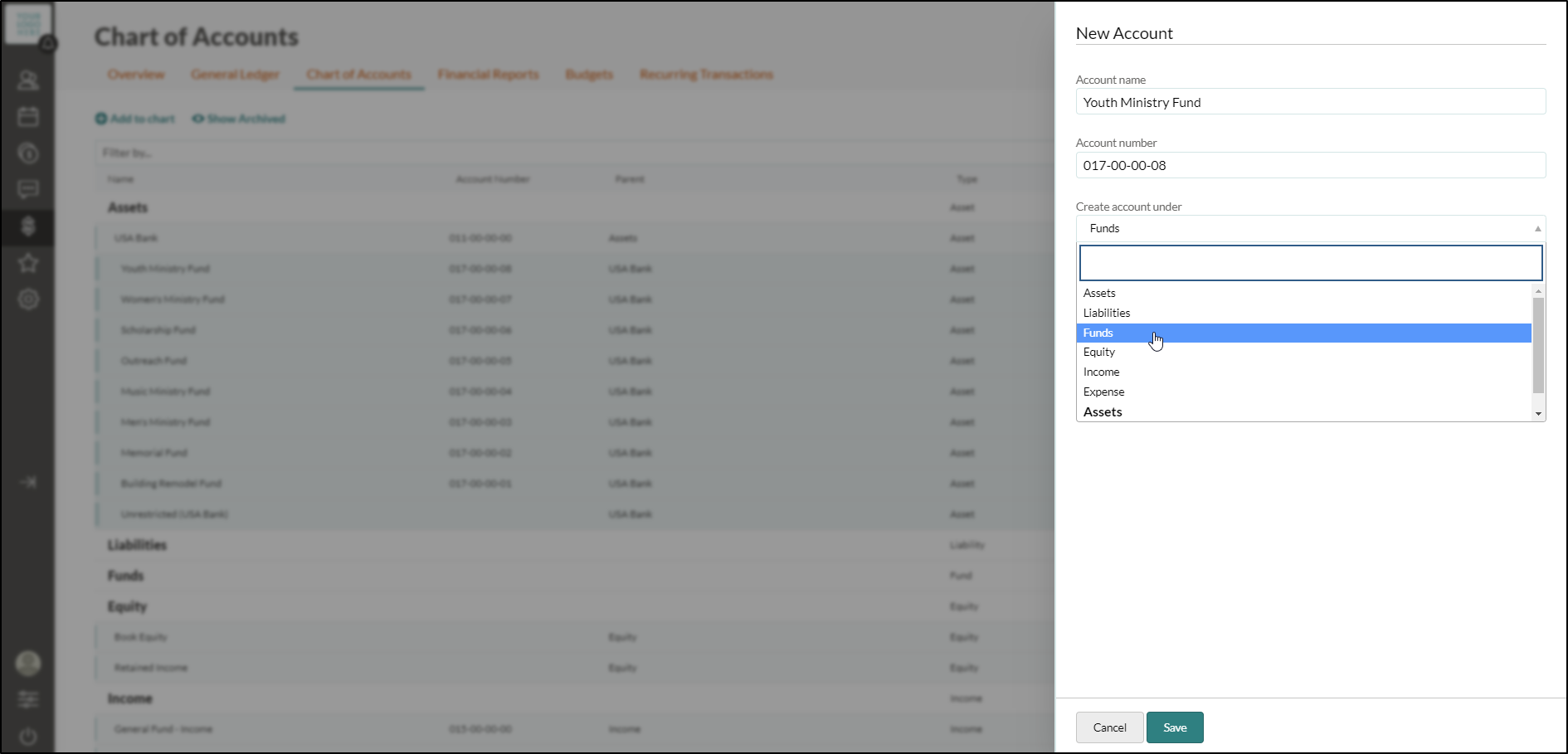
Task: Toggle Show Archived accounts
Action: click(x=239, y=119)
